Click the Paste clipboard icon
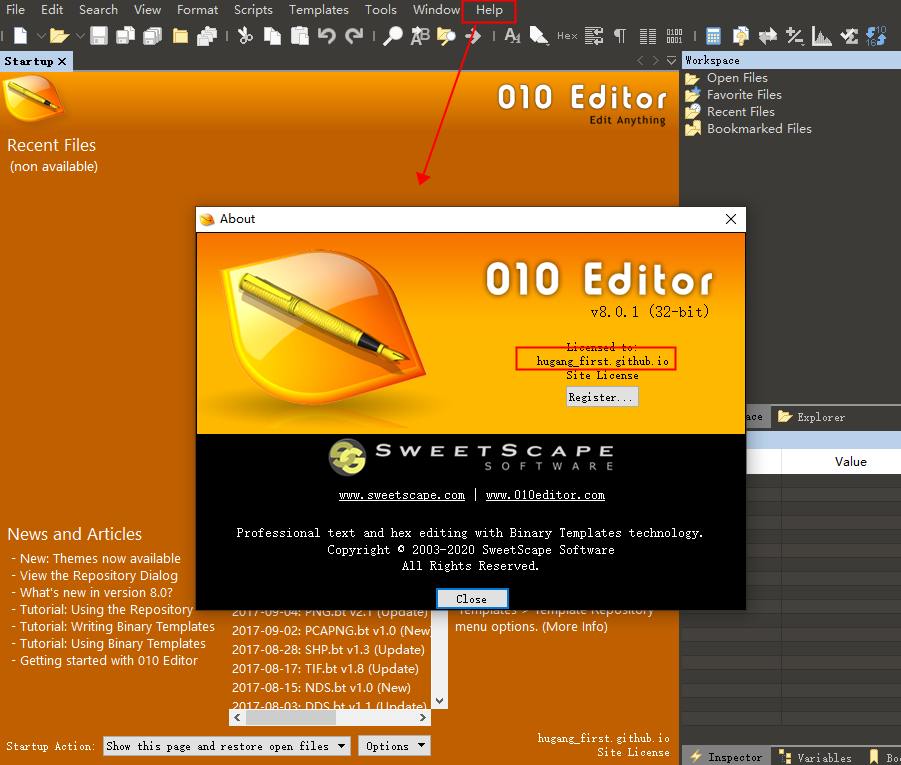Viewport: 901px width, 765px height. point(300,36)
